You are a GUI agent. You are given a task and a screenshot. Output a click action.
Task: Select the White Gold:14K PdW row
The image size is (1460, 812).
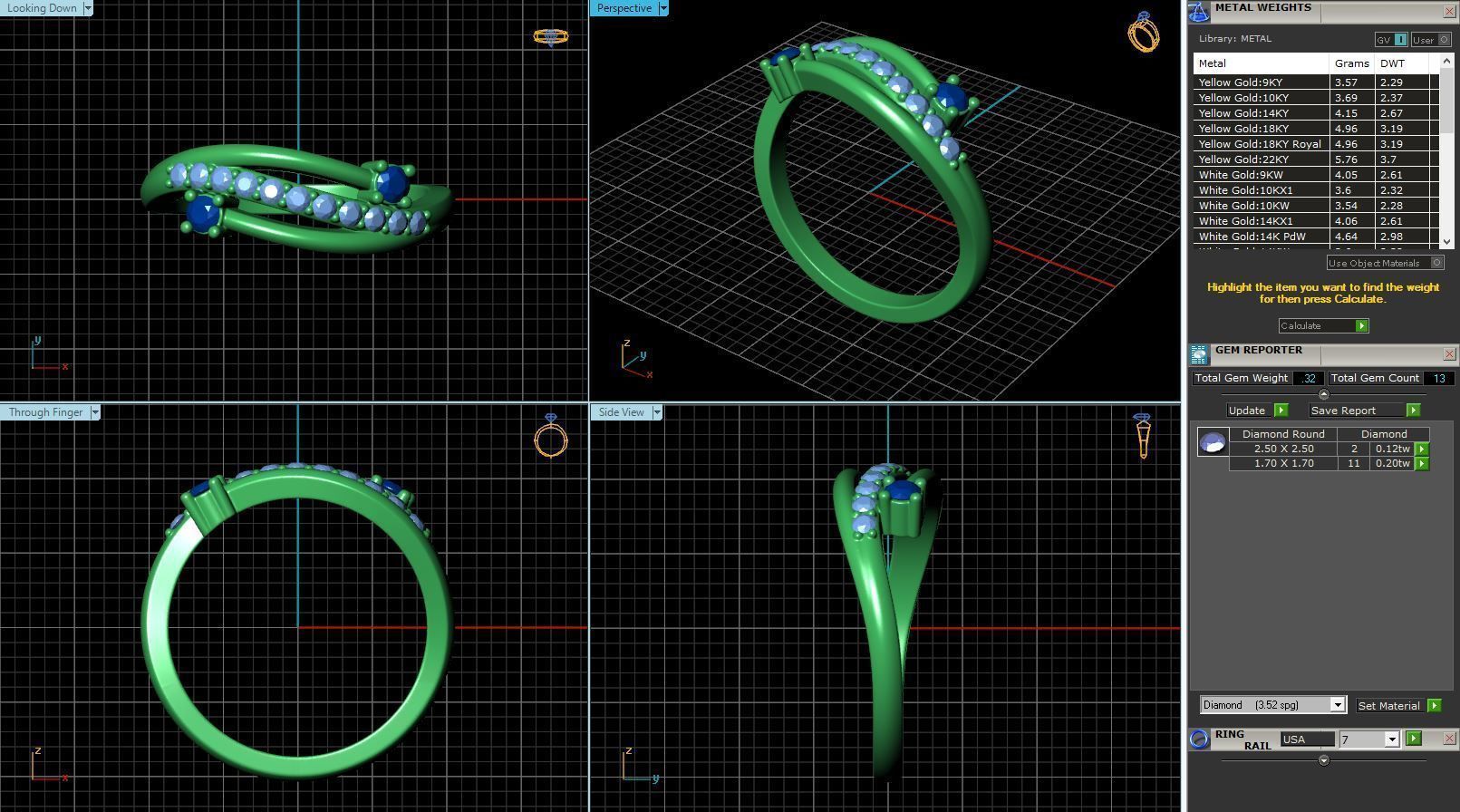click(x=1316, y=237)
